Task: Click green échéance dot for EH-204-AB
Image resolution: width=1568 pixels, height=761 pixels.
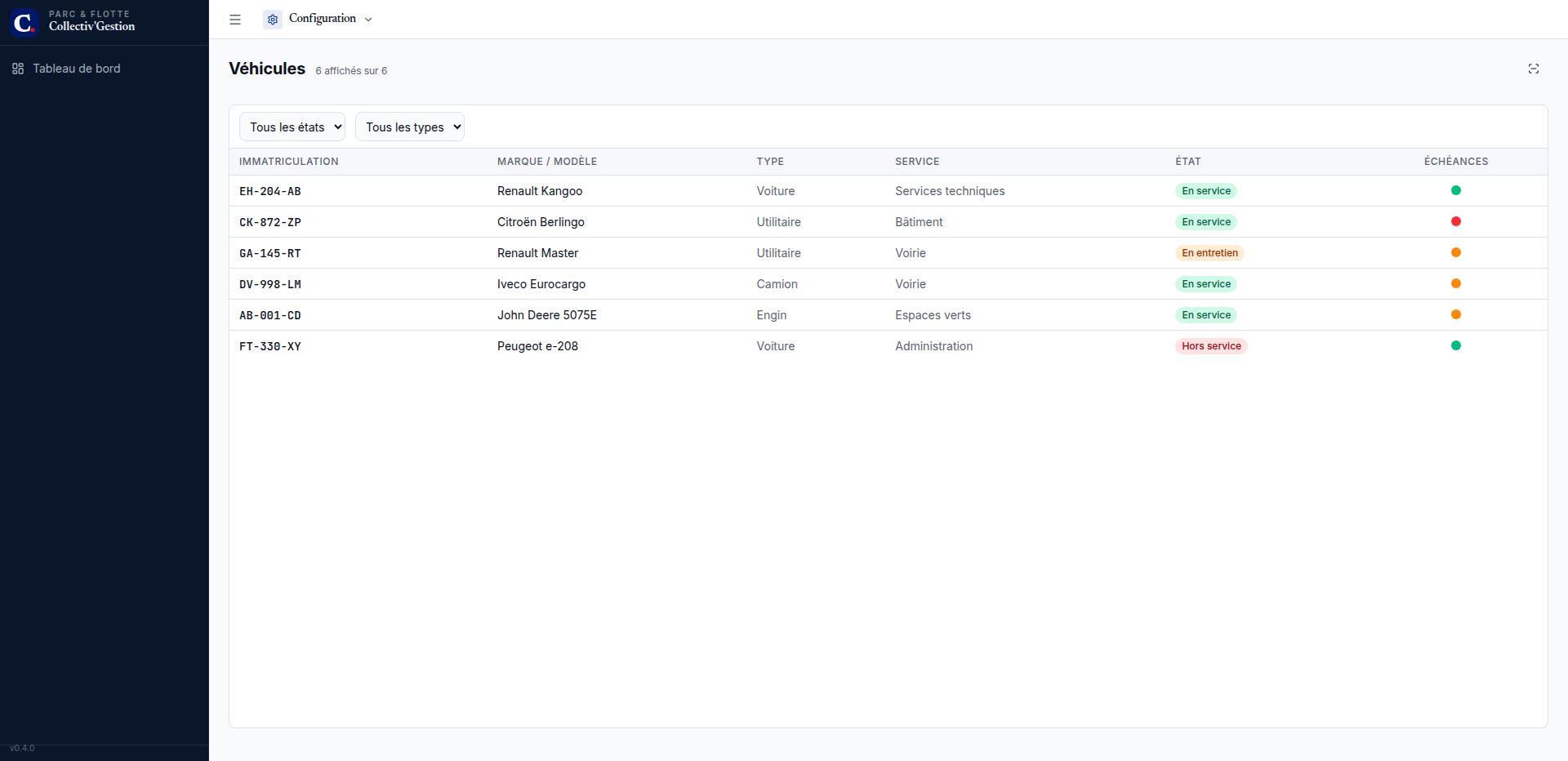Action: (x=1455, y=190)
